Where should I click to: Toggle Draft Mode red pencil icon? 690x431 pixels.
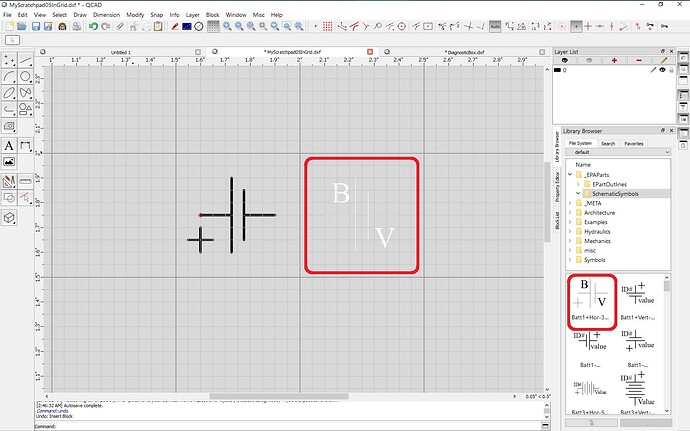(x=175, y=26)
